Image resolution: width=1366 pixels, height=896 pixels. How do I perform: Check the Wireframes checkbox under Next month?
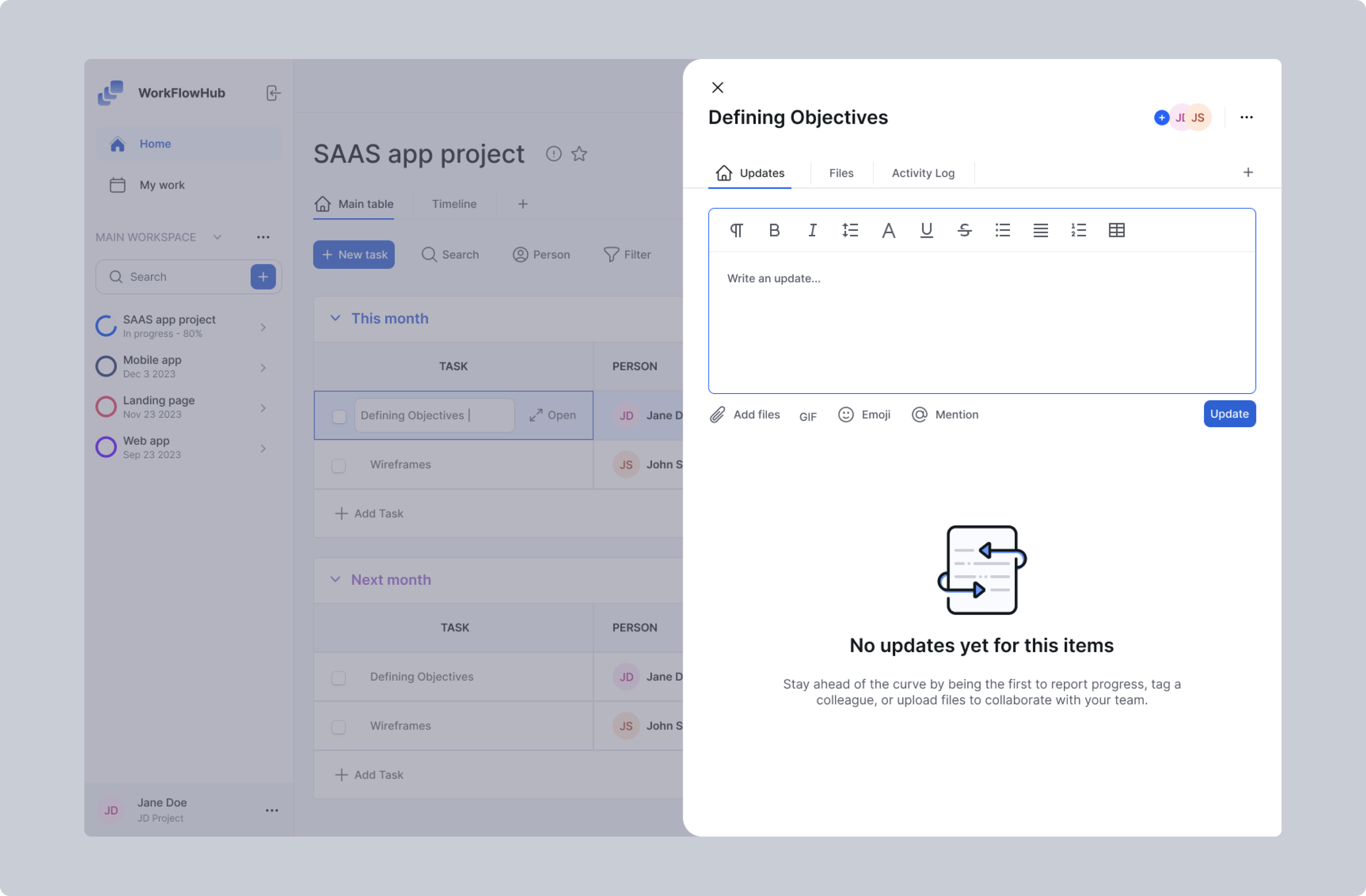(339, 727)
